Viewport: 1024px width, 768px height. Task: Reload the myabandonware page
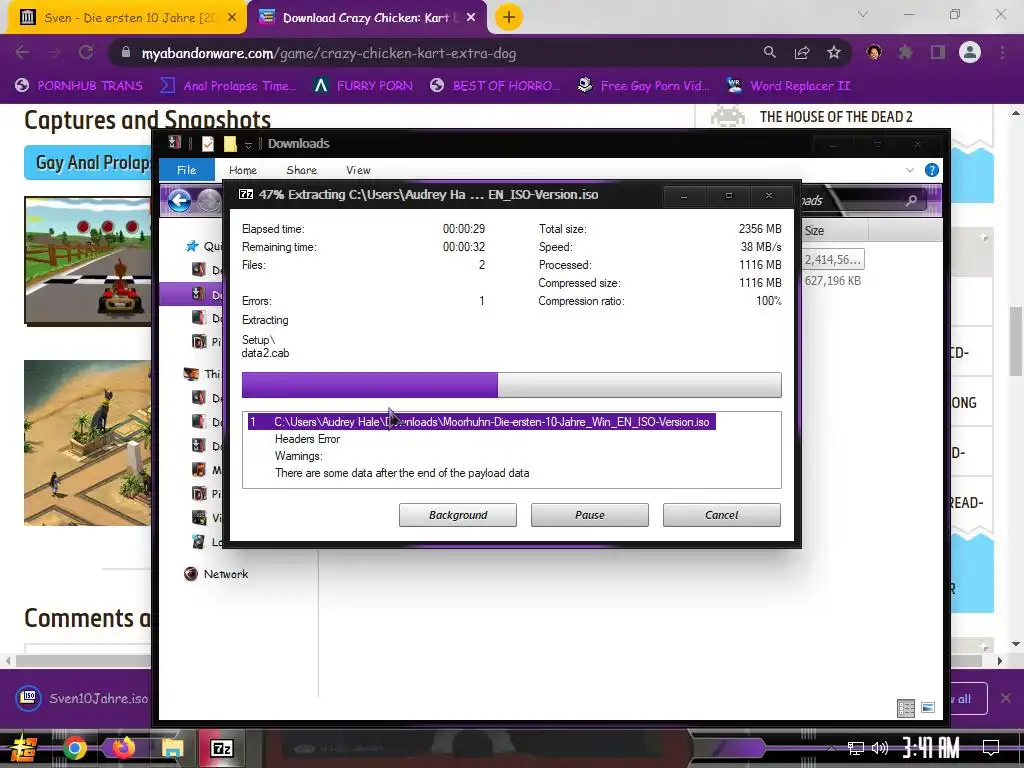[x=86, y=52]
